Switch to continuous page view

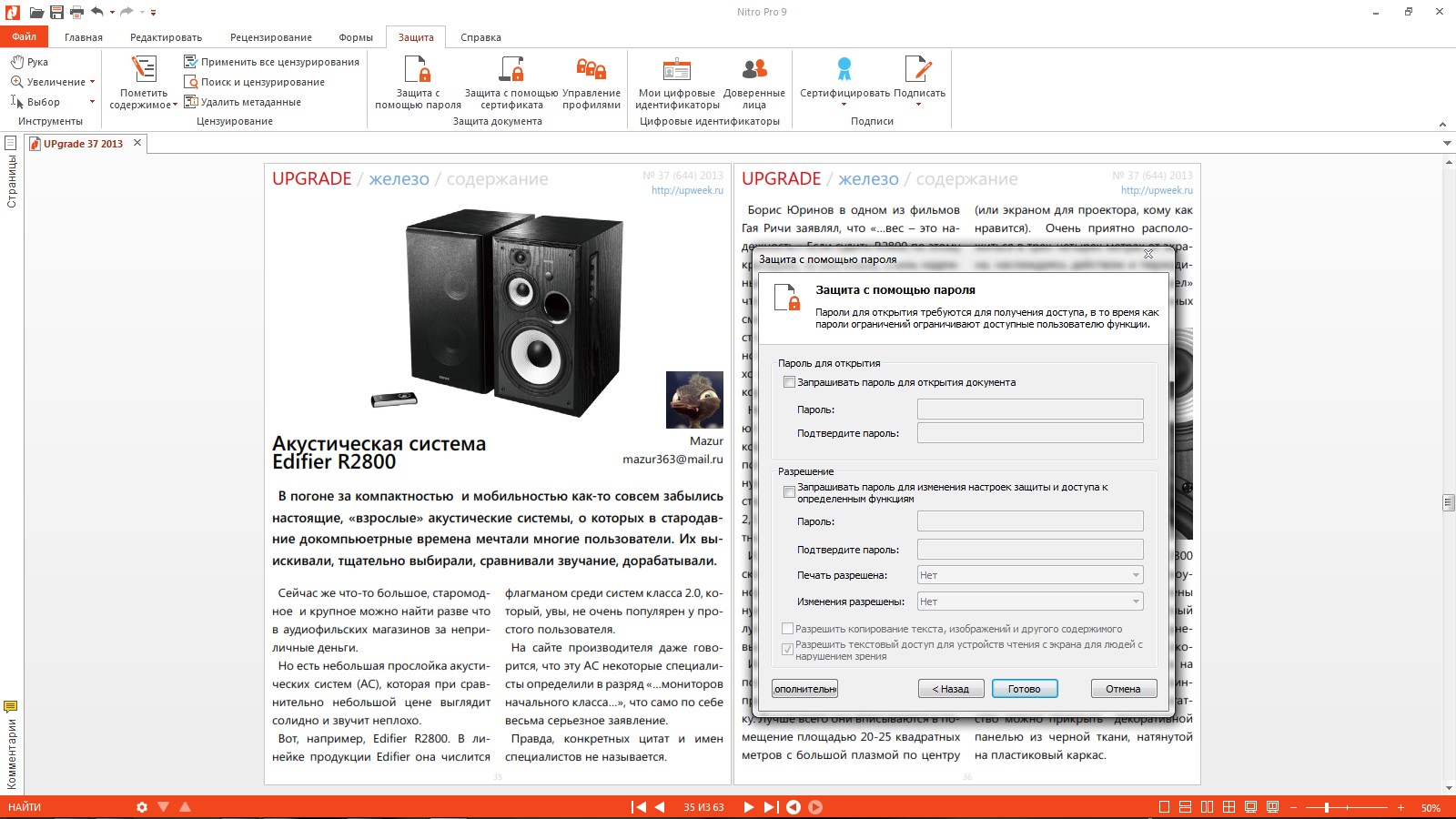[x=1185, y=807]
